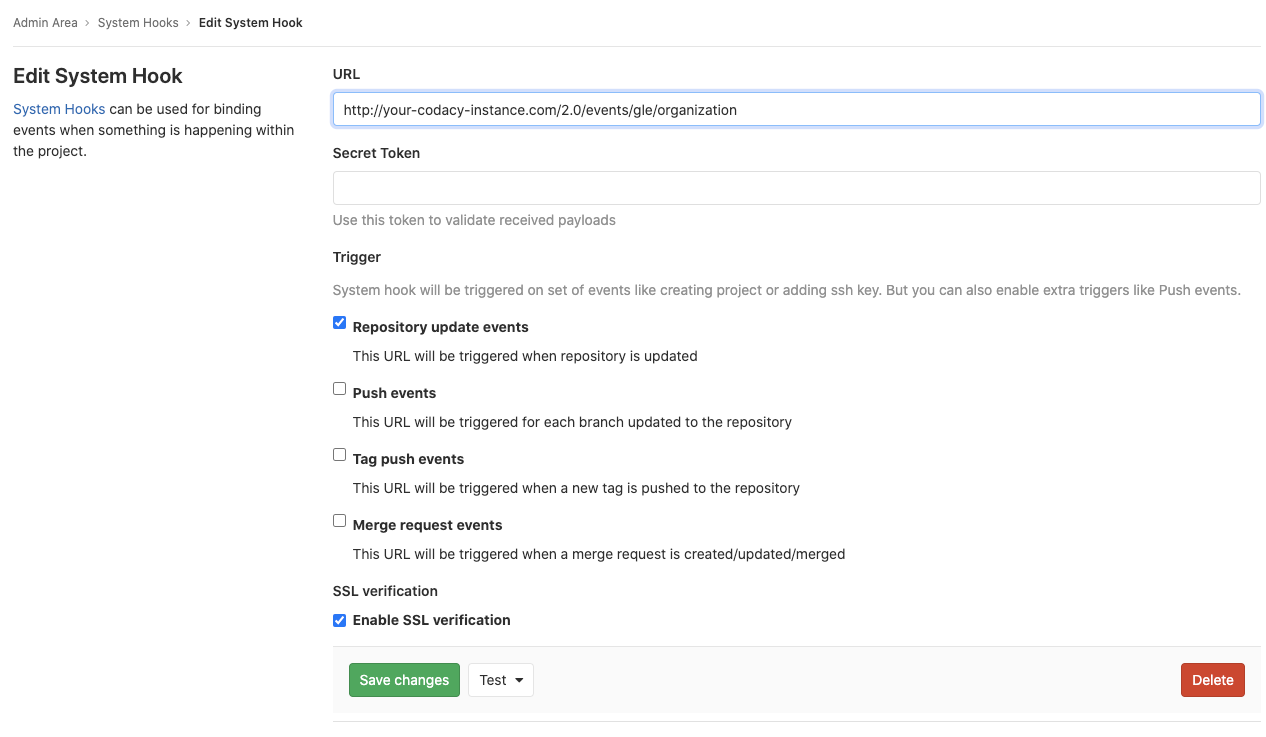Click the Repository update events label
Screen dimensions: 1266x737
tap(440, 326)
